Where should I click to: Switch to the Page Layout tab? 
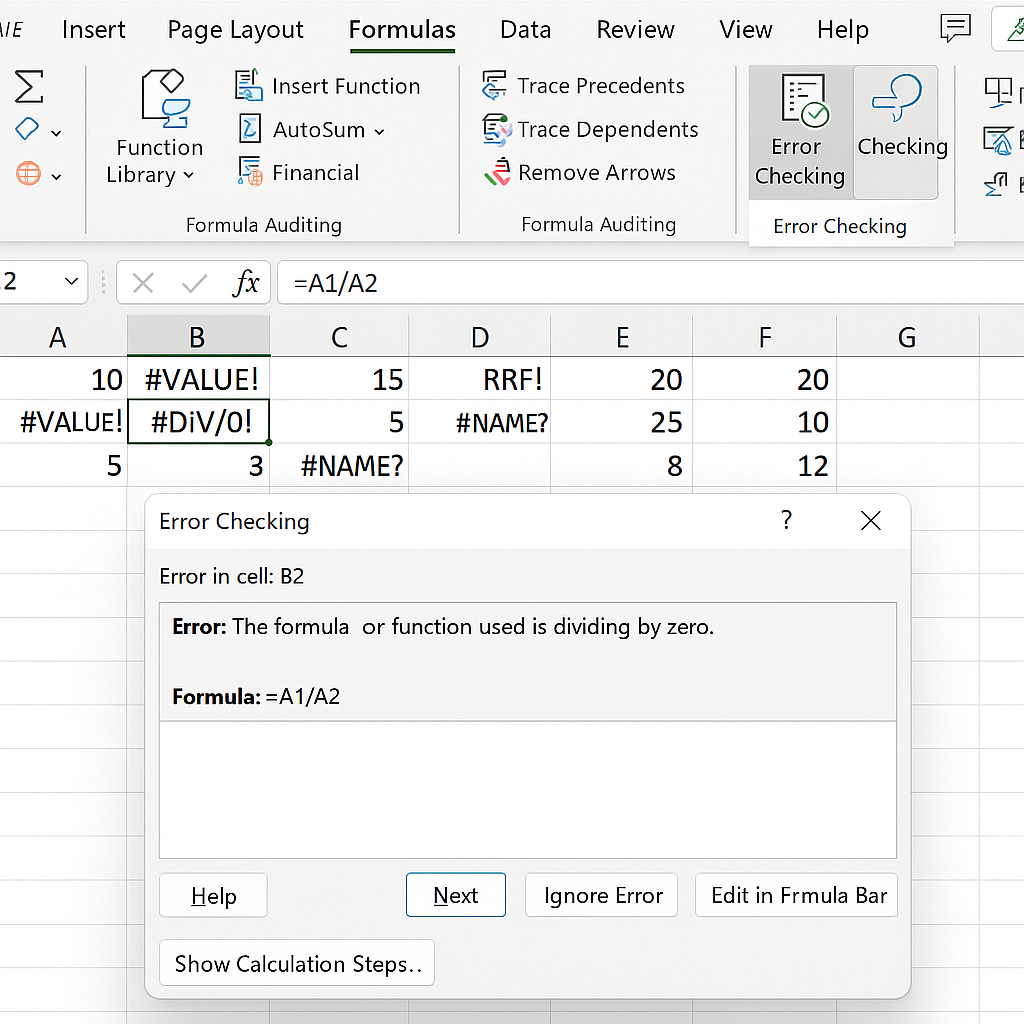pyautogui.click(x=236, y=30)
